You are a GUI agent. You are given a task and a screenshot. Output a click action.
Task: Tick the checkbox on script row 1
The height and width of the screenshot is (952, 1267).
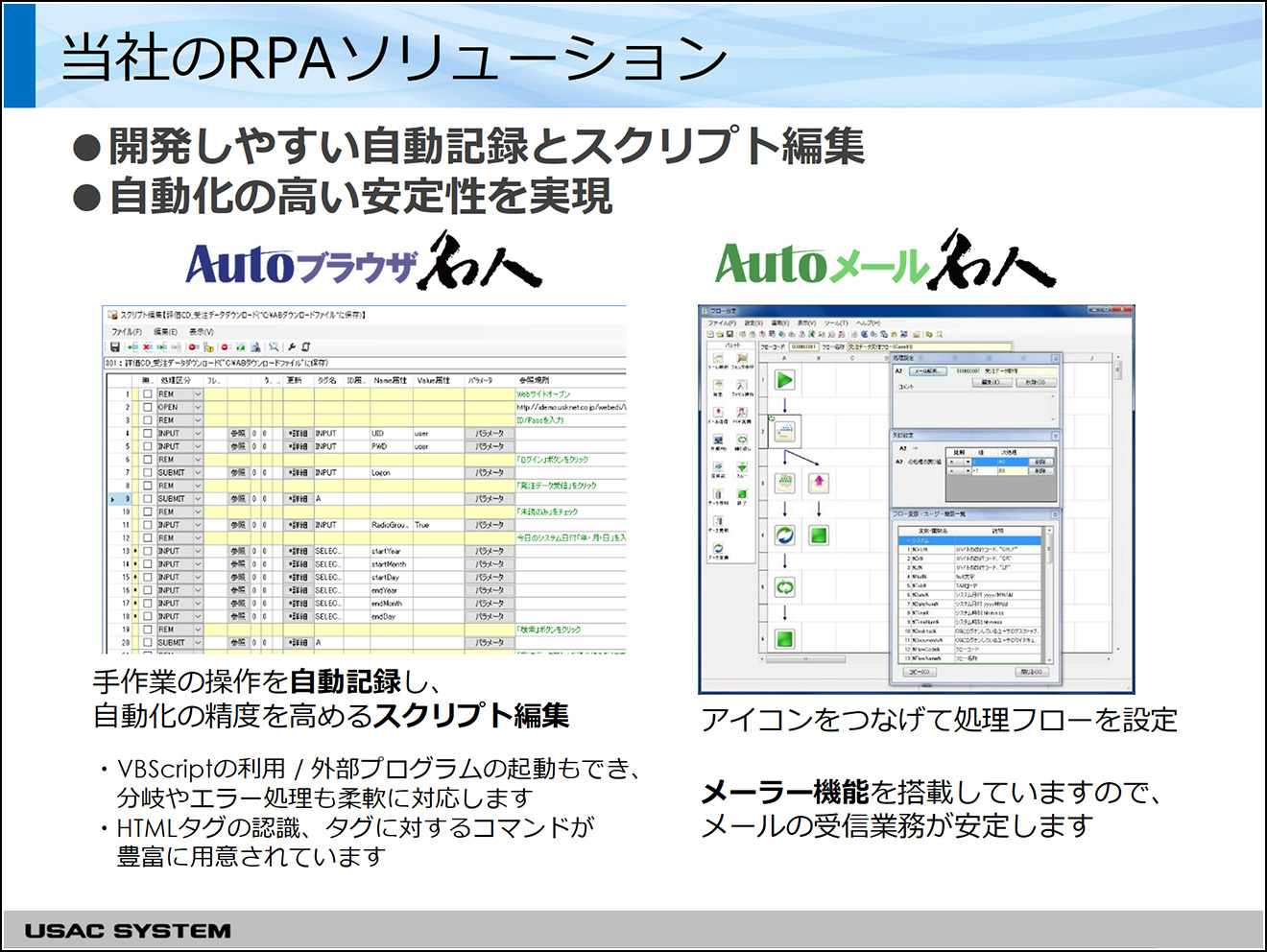[147, 393]
